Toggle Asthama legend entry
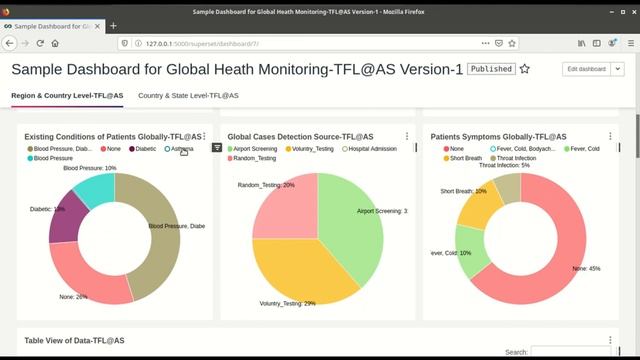Screen dimensions: 640x360 pyautogui.click(x=179, y=149)
